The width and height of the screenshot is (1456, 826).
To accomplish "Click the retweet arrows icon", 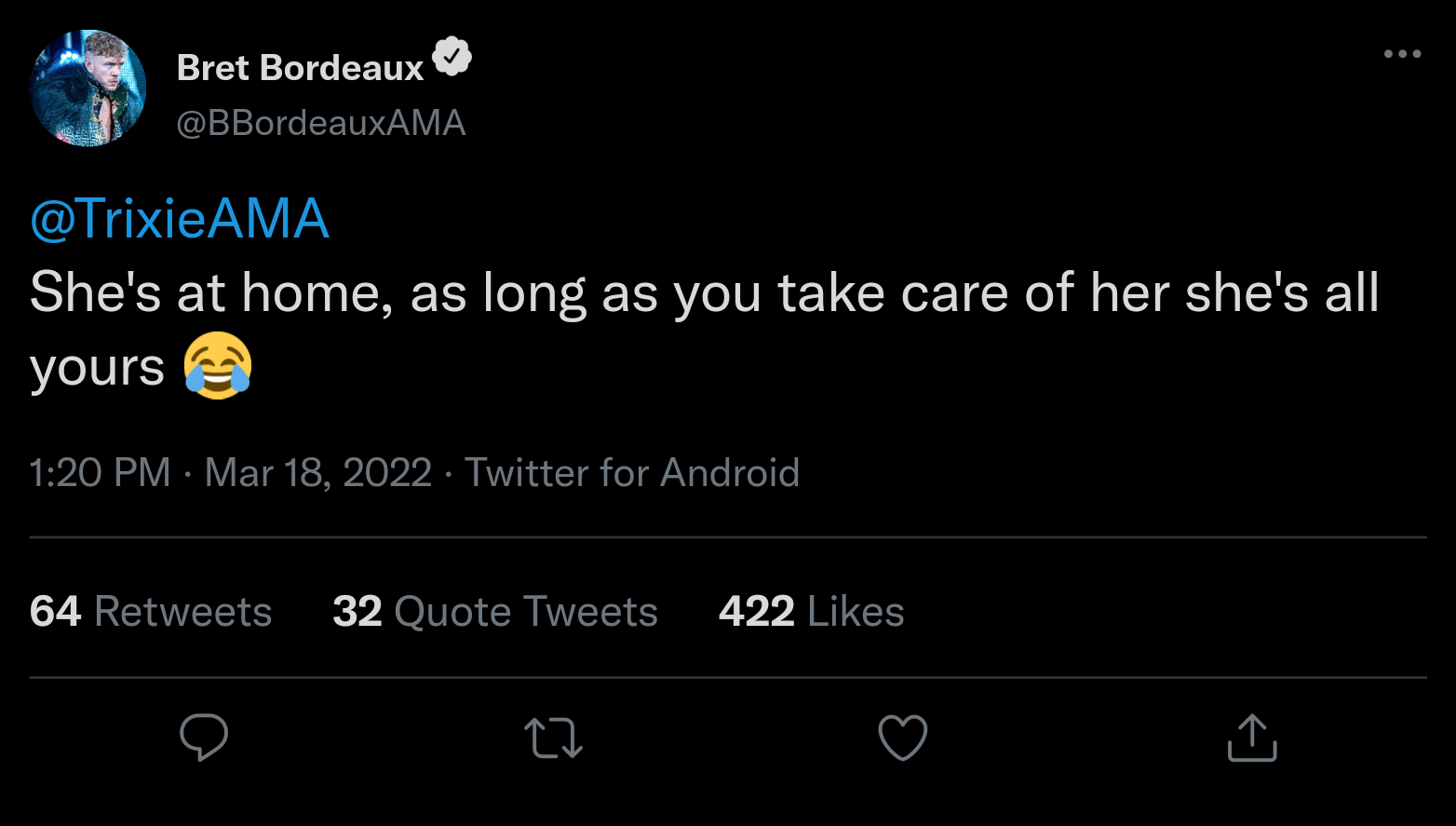I will point(554,738).
